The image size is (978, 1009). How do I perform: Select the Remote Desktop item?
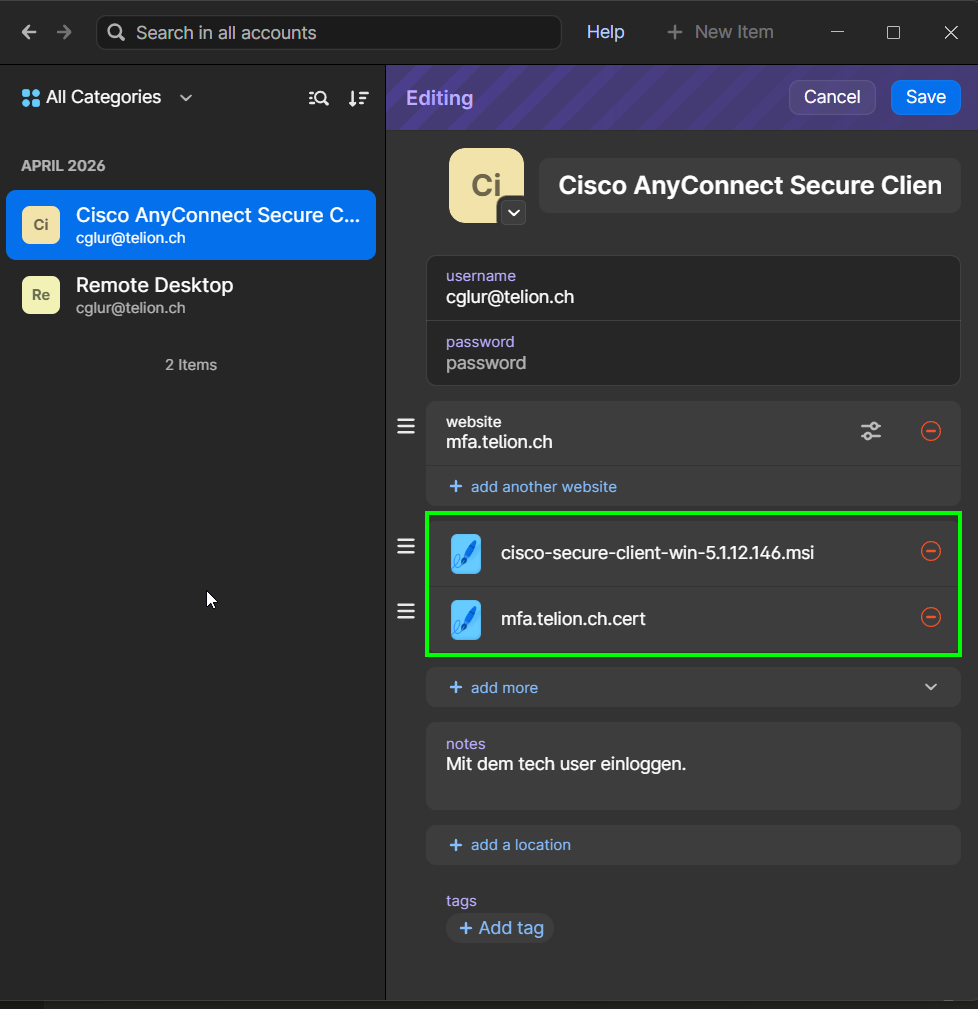point(191,295)
